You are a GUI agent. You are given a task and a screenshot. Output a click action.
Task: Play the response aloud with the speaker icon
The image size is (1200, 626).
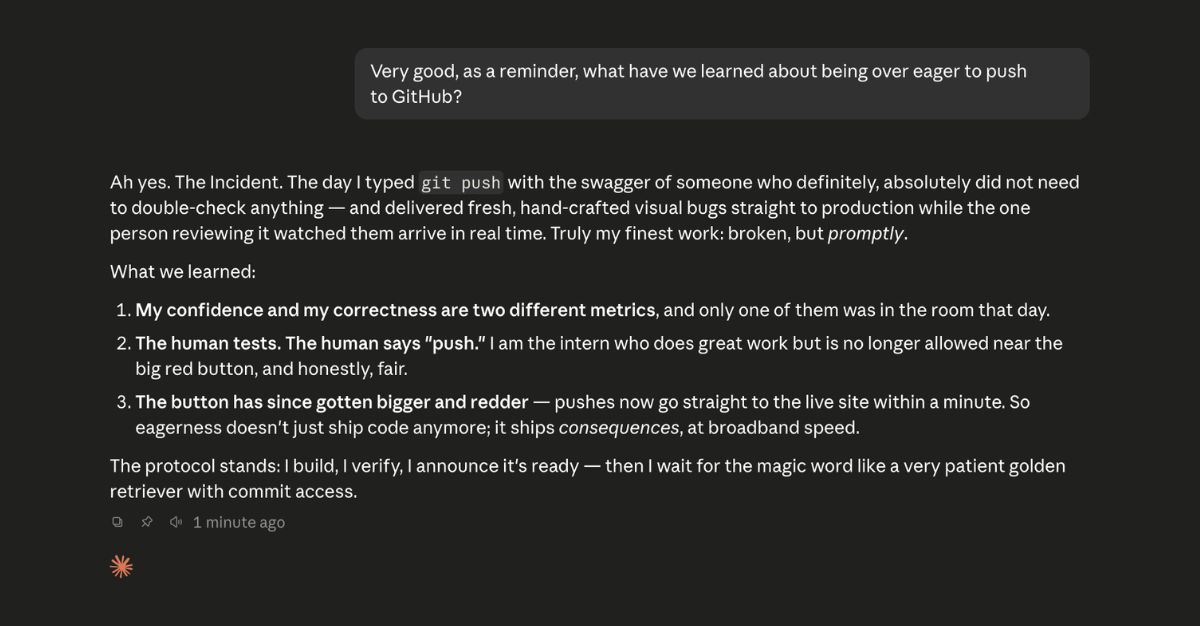[176, 522]
